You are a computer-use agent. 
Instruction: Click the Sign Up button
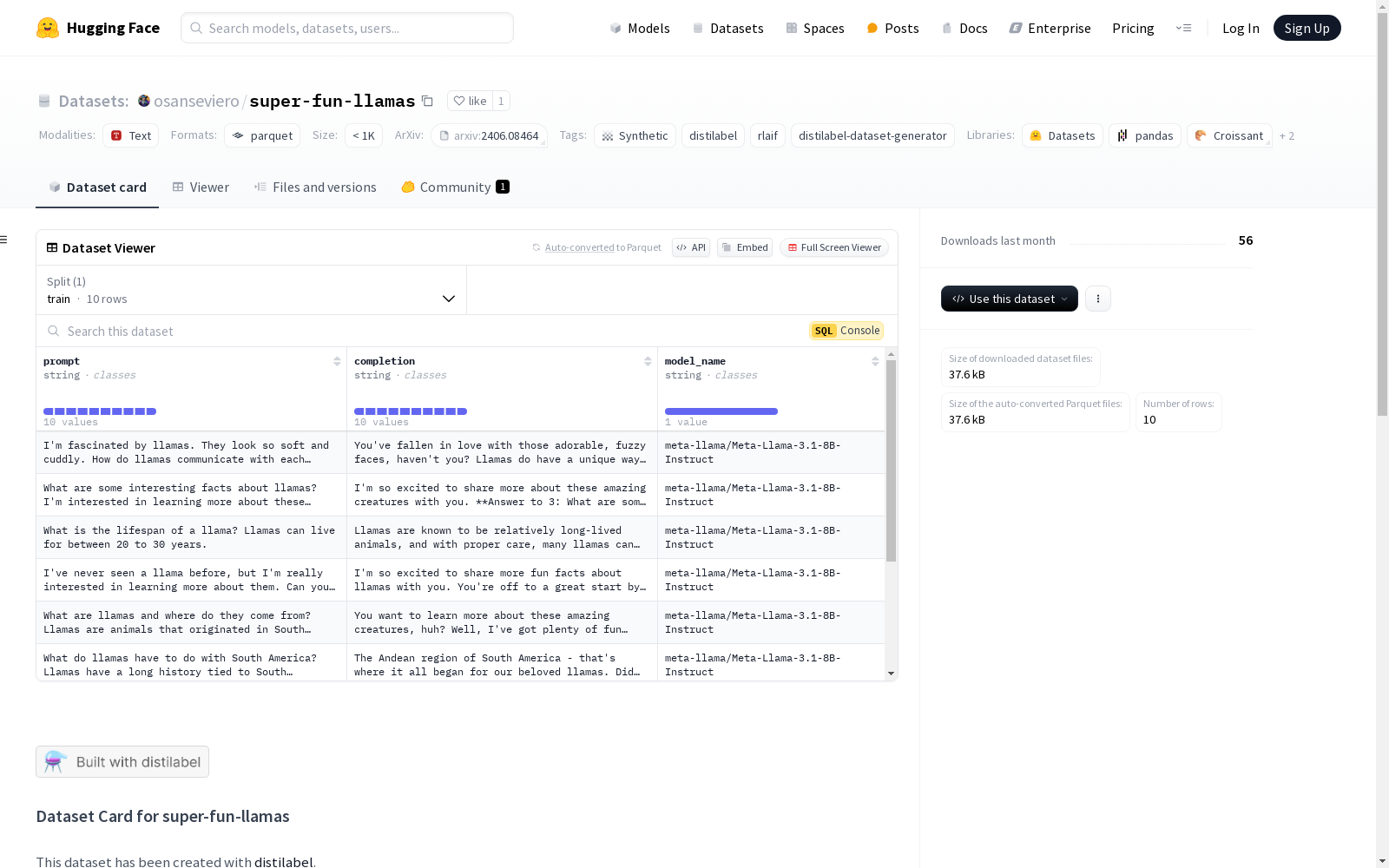[1307, 28]
